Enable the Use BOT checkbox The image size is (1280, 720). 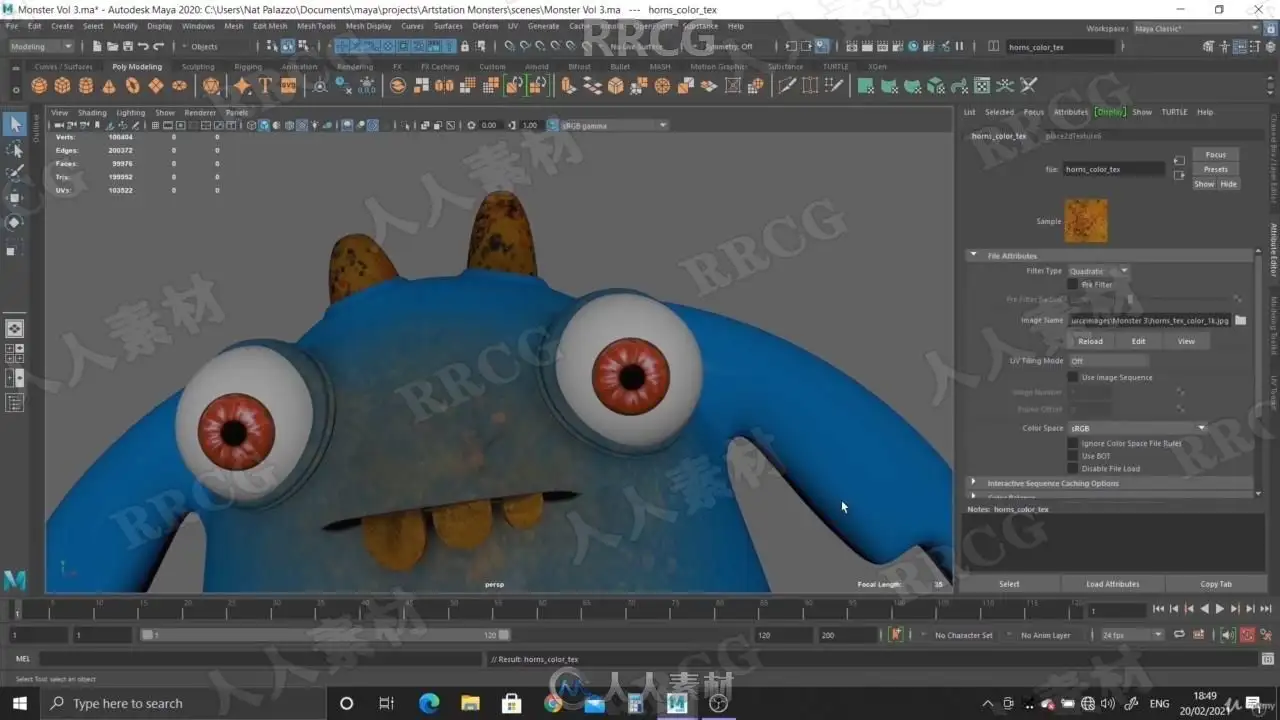(1073, 456)
